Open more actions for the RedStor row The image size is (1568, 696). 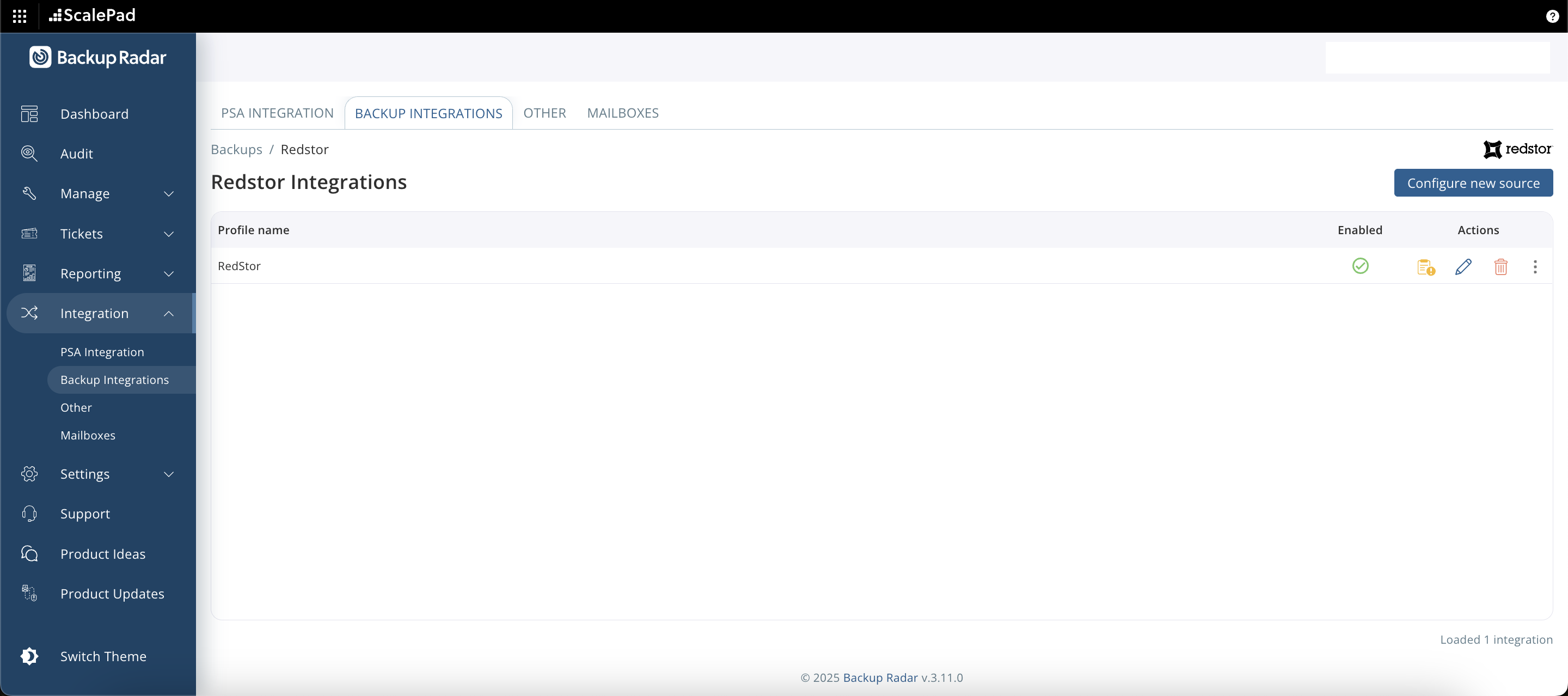coord(1535,267)
